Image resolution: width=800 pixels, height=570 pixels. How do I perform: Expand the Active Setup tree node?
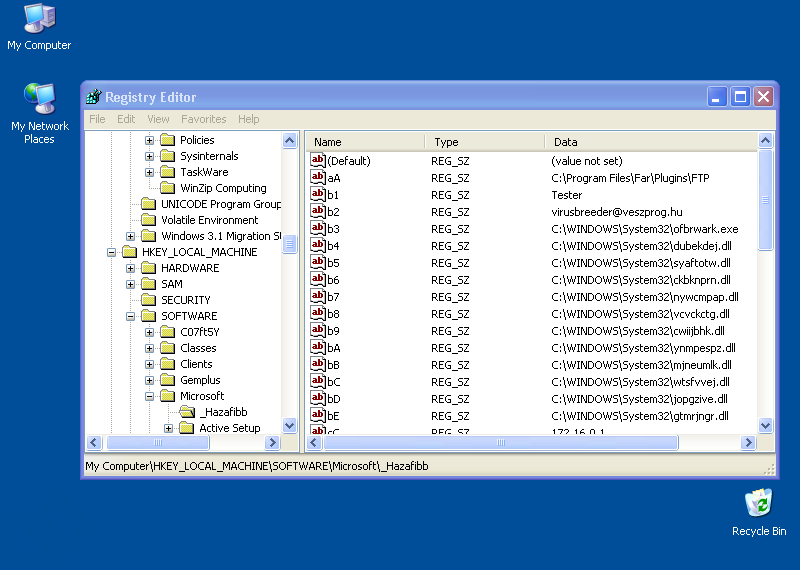tap(168, 428)
